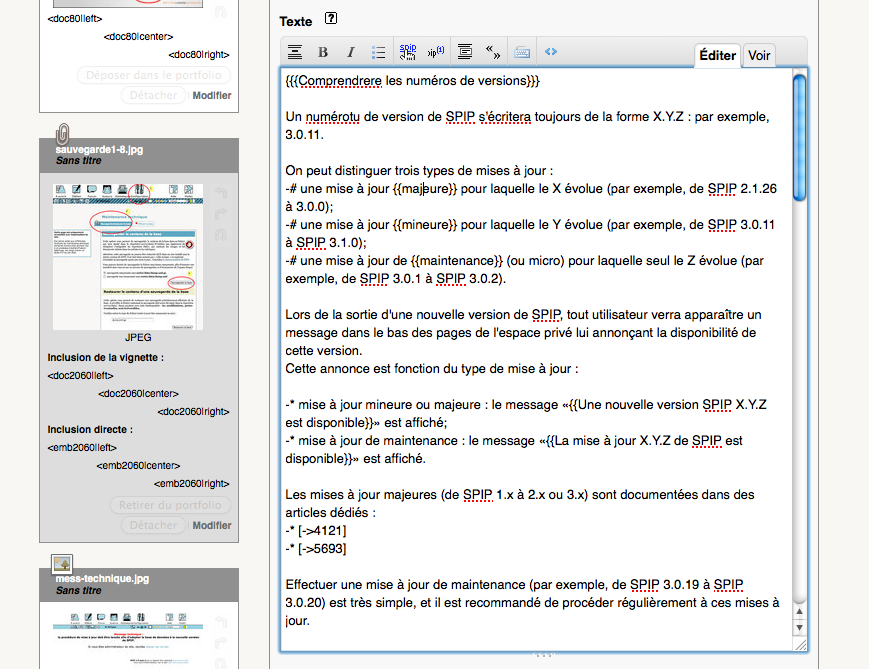The height and width of the screenshot is (669, 869).
Task: Click the blockquote paragraph toolbar icon
Action: [x=464, y=52]
